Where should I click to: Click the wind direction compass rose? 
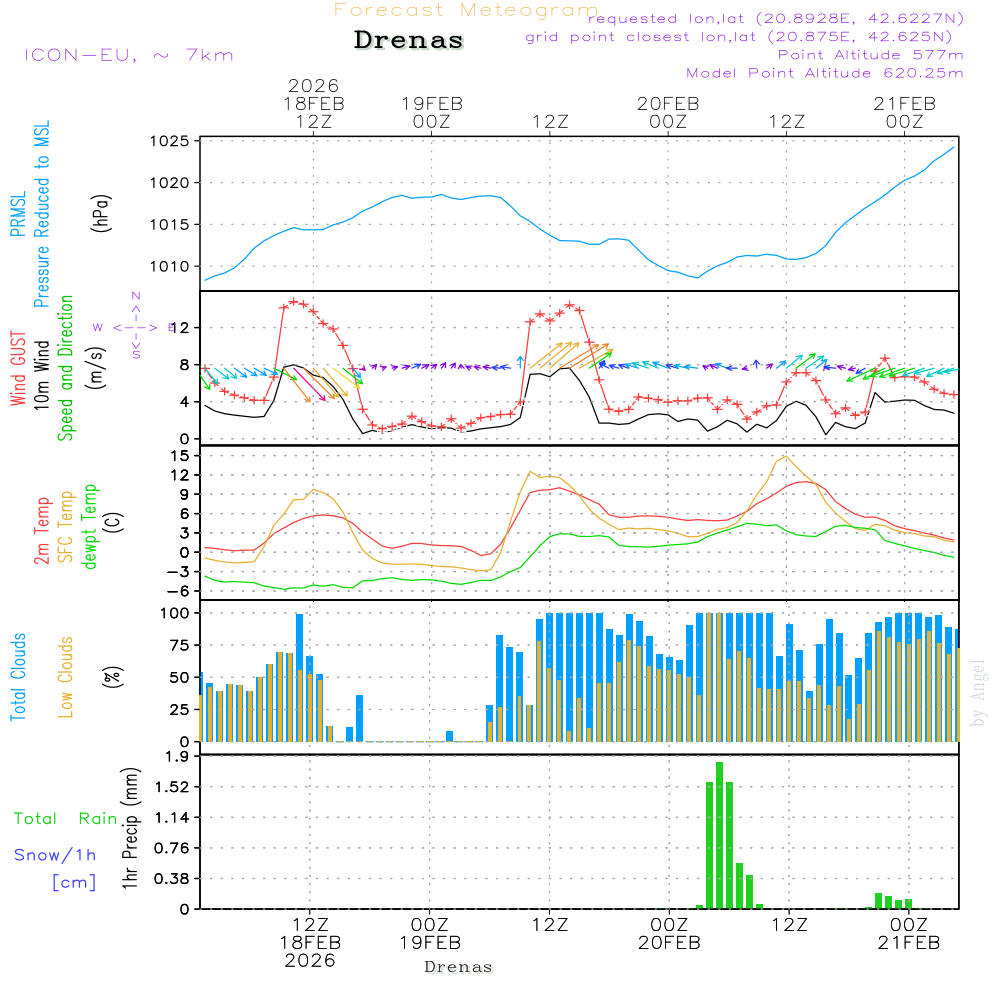[x=135, y=326]
